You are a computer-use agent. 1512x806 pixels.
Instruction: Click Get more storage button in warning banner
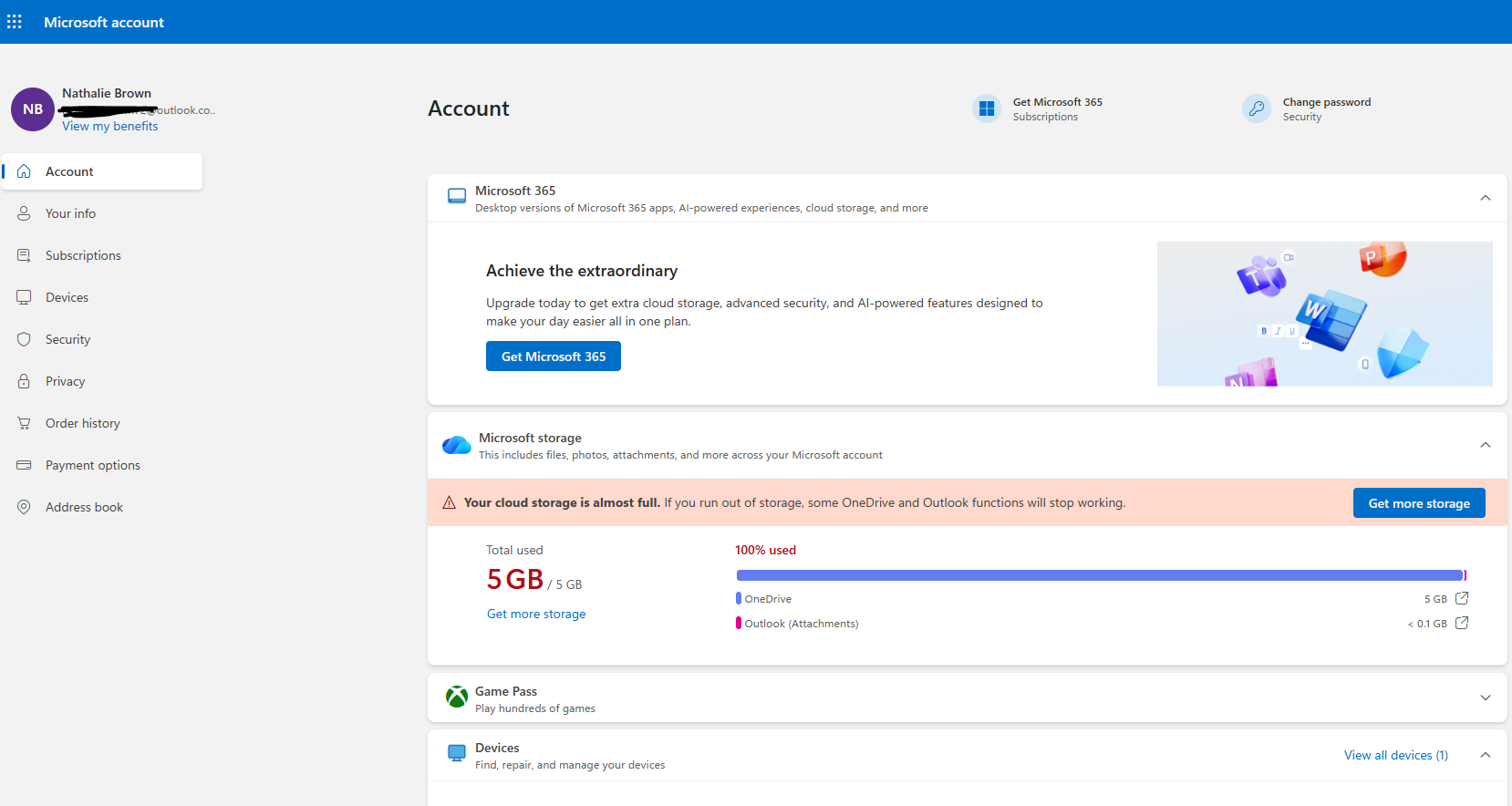click(x=1419, y=503)
